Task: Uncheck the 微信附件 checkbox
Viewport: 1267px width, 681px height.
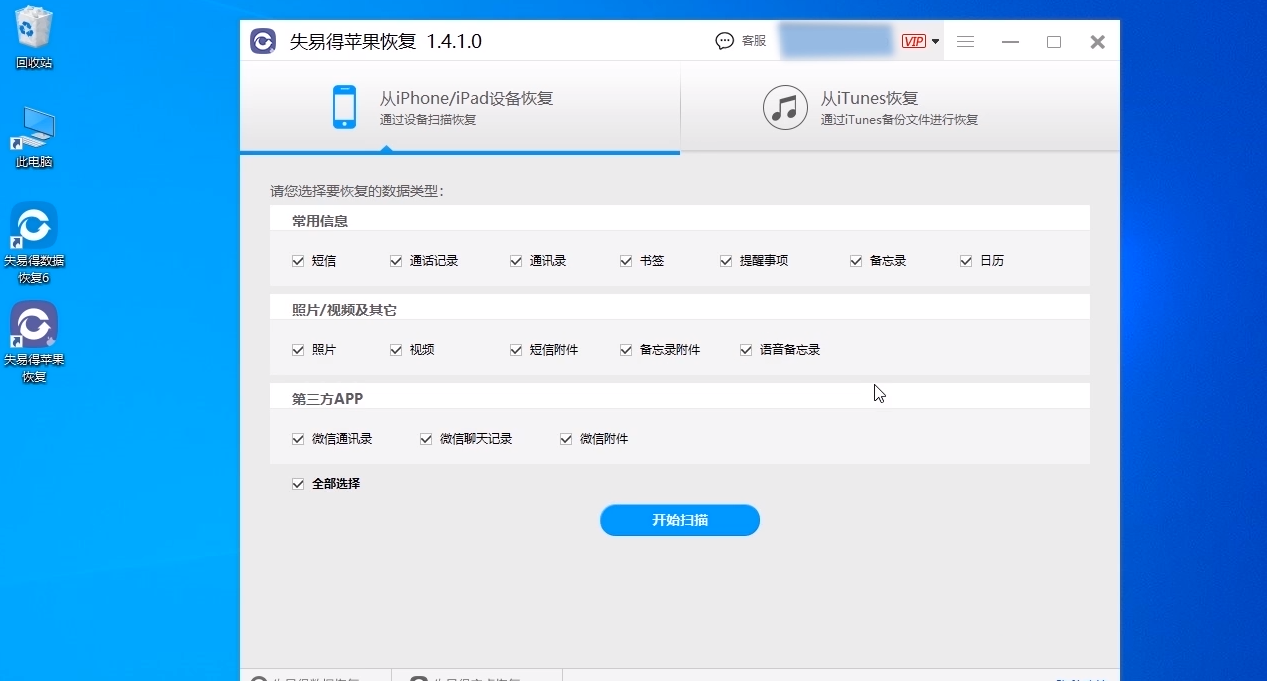Action: pos(566,439)
